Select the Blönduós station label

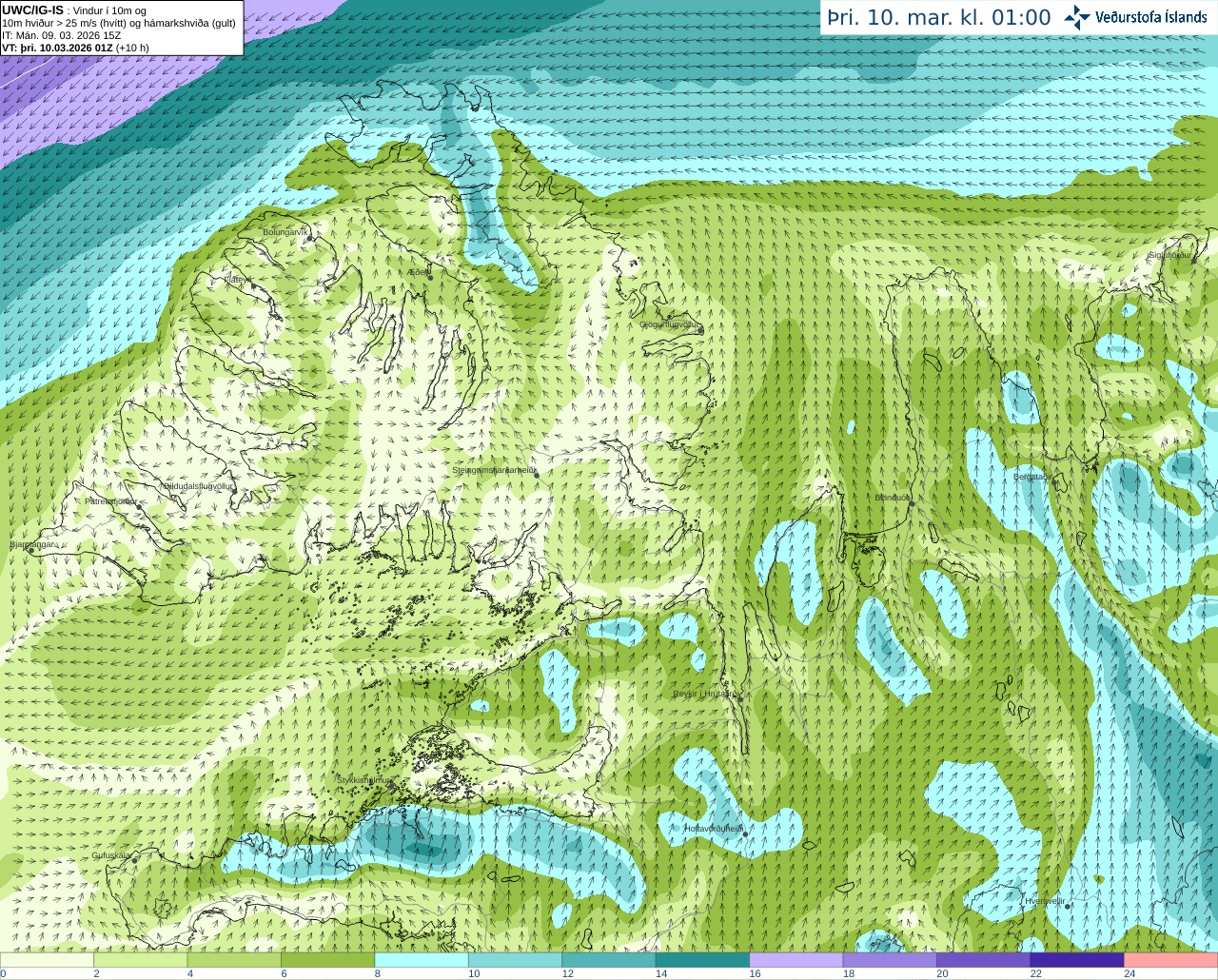(x=893, y=498)
